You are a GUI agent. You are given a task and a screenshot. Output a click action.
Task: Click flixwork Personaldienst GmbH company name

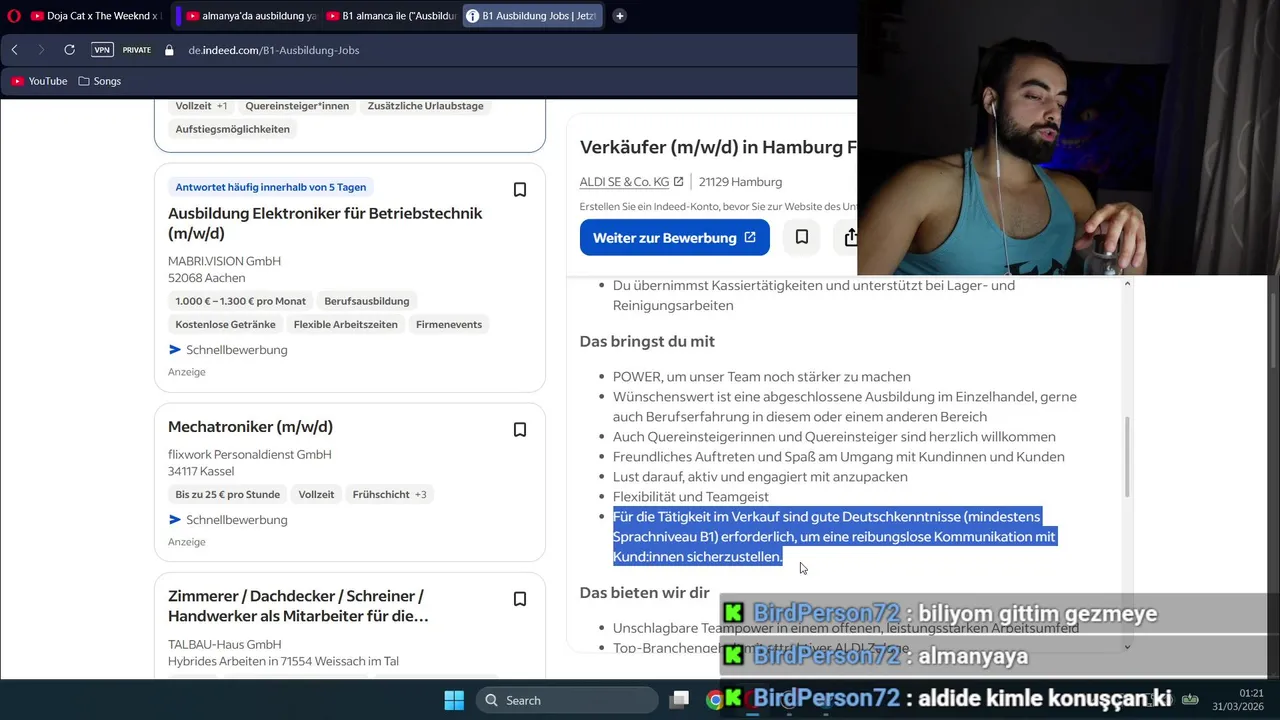pos(250,454)
